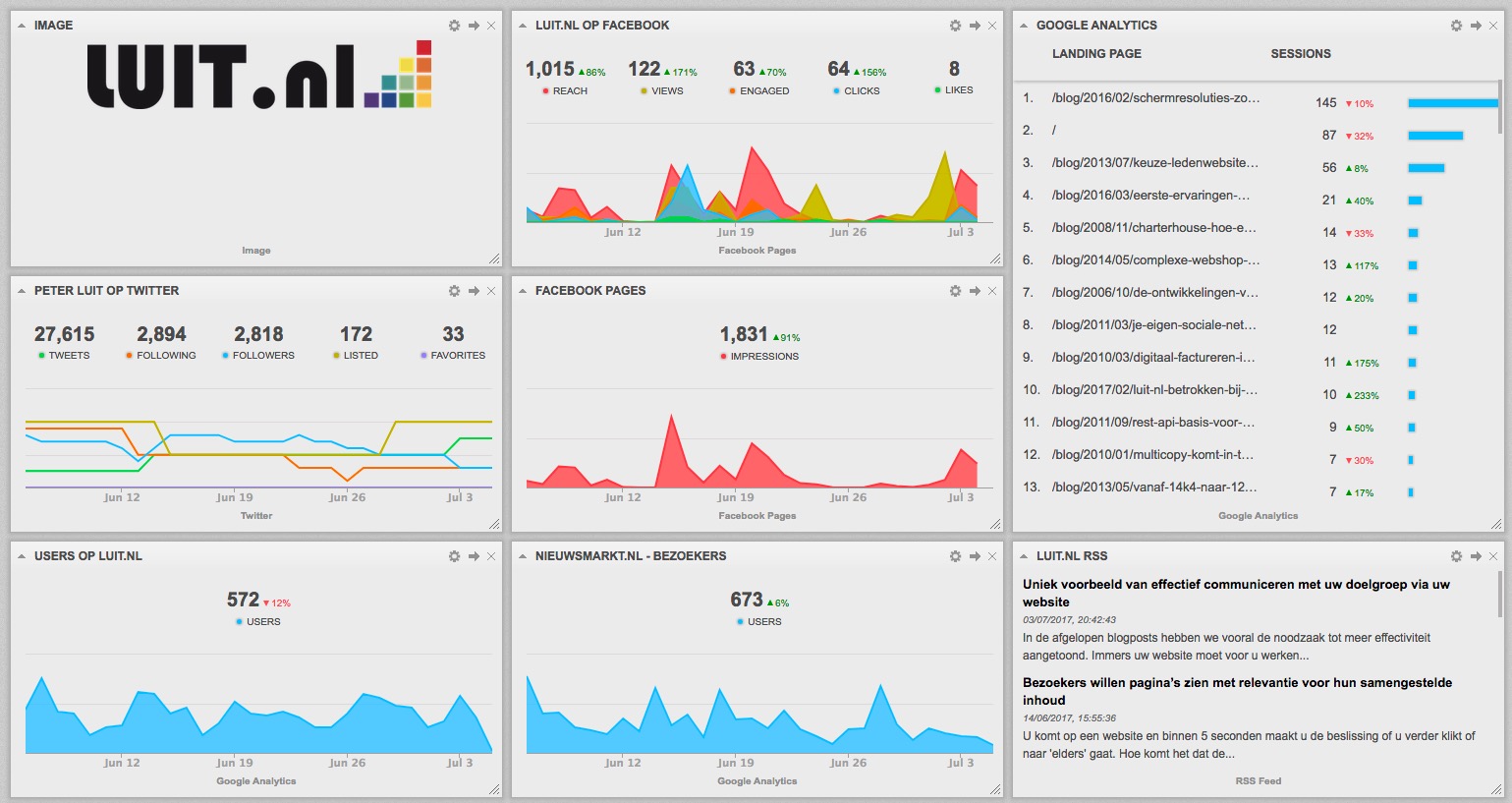Open settings gear of Users op Luit.nl widget

pos(454,556)
